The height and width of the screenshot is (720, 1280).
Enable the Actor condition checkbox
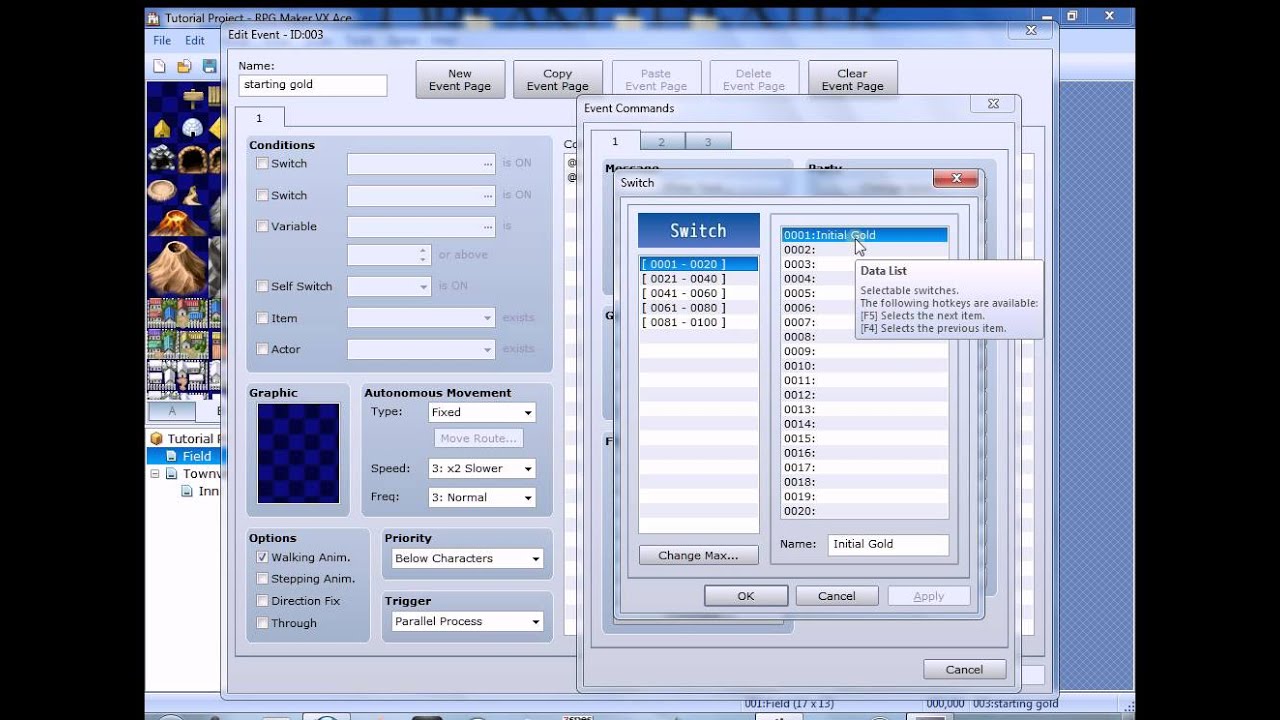(262, 349)
